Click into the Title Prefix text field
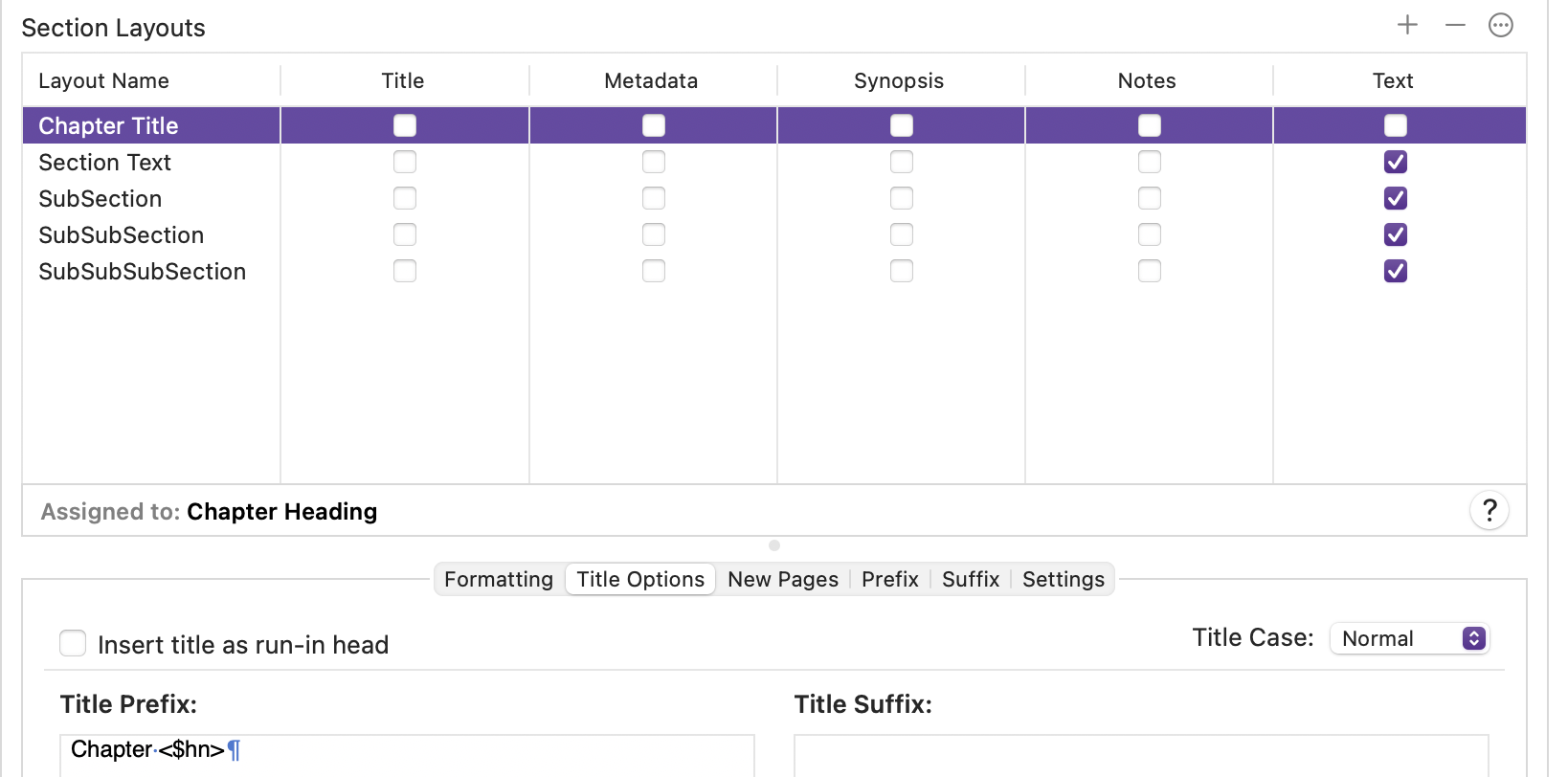 [x=407, y=756]
